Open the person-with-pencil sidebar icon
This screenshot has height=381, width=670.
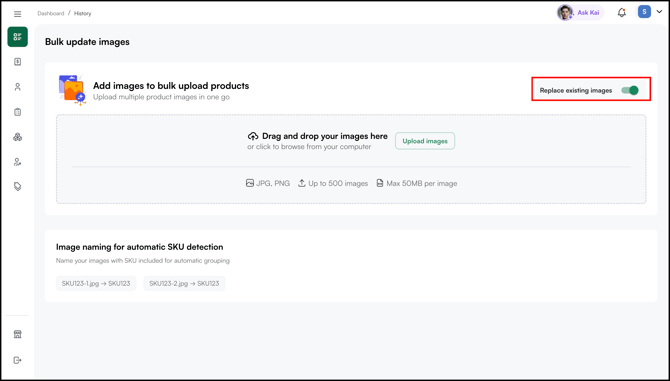coord(18,162)
